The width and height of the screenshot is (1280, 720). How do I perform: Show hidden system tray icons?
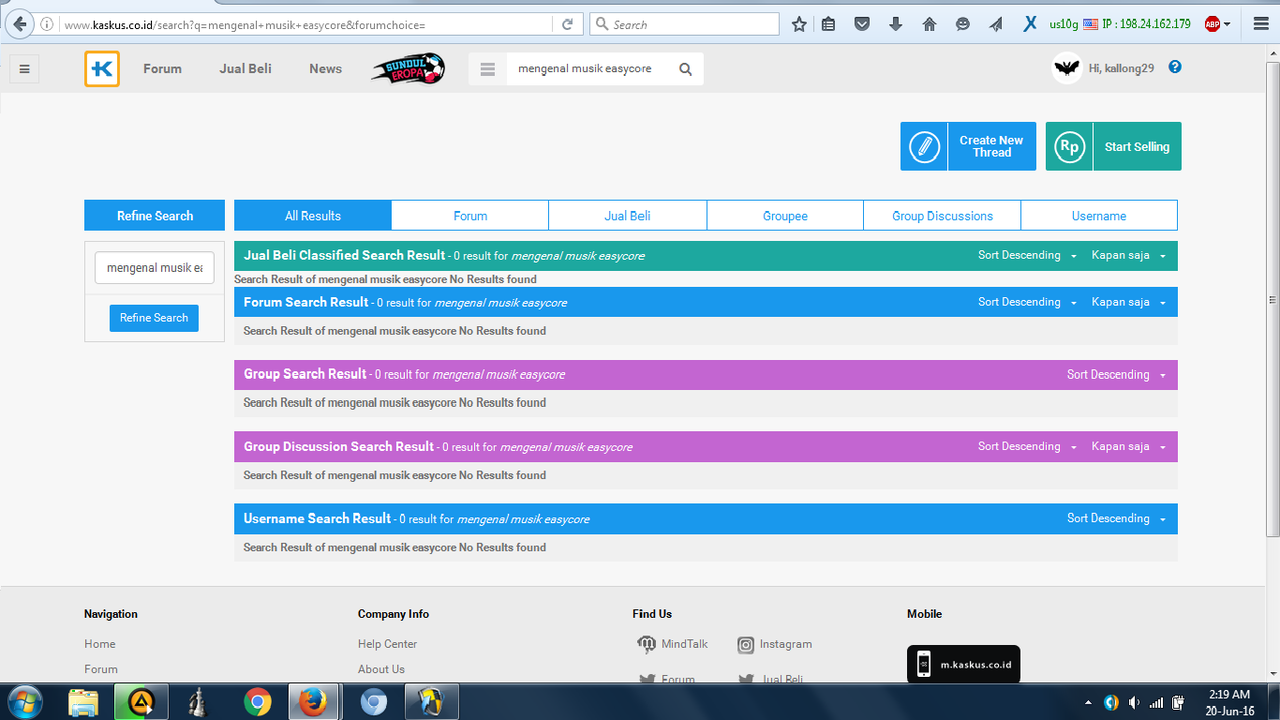coord(1089,702)
